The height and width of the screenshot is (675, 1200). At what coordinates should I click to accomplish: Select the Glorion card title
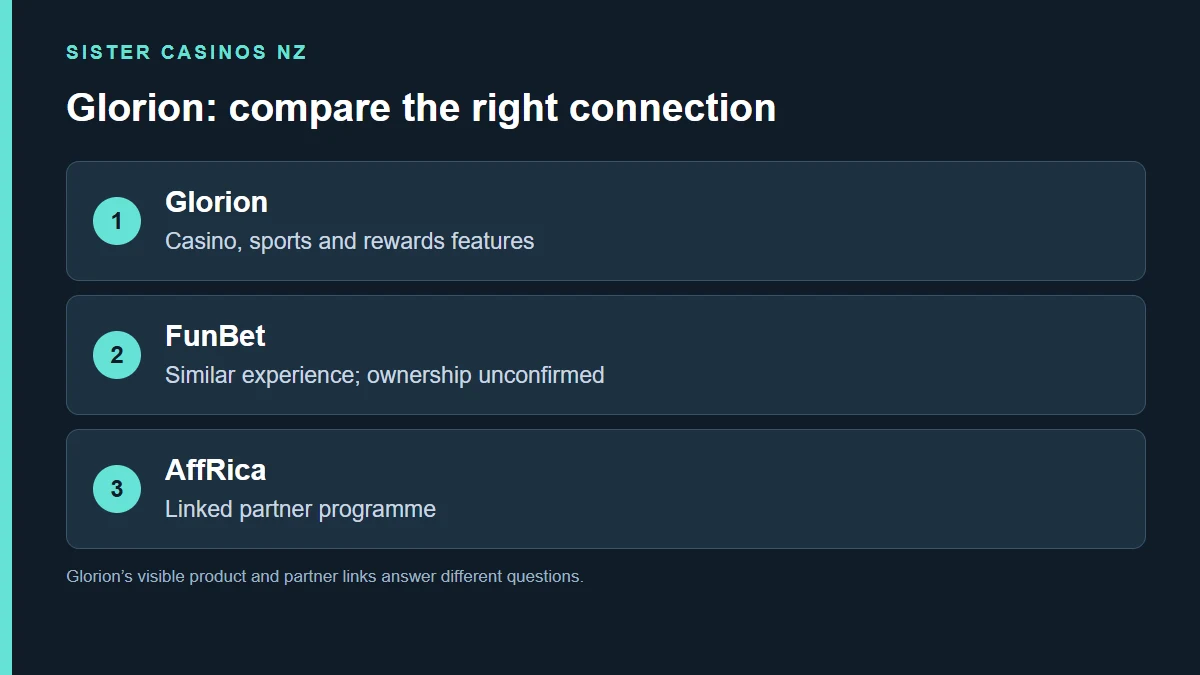coord(216,202)
